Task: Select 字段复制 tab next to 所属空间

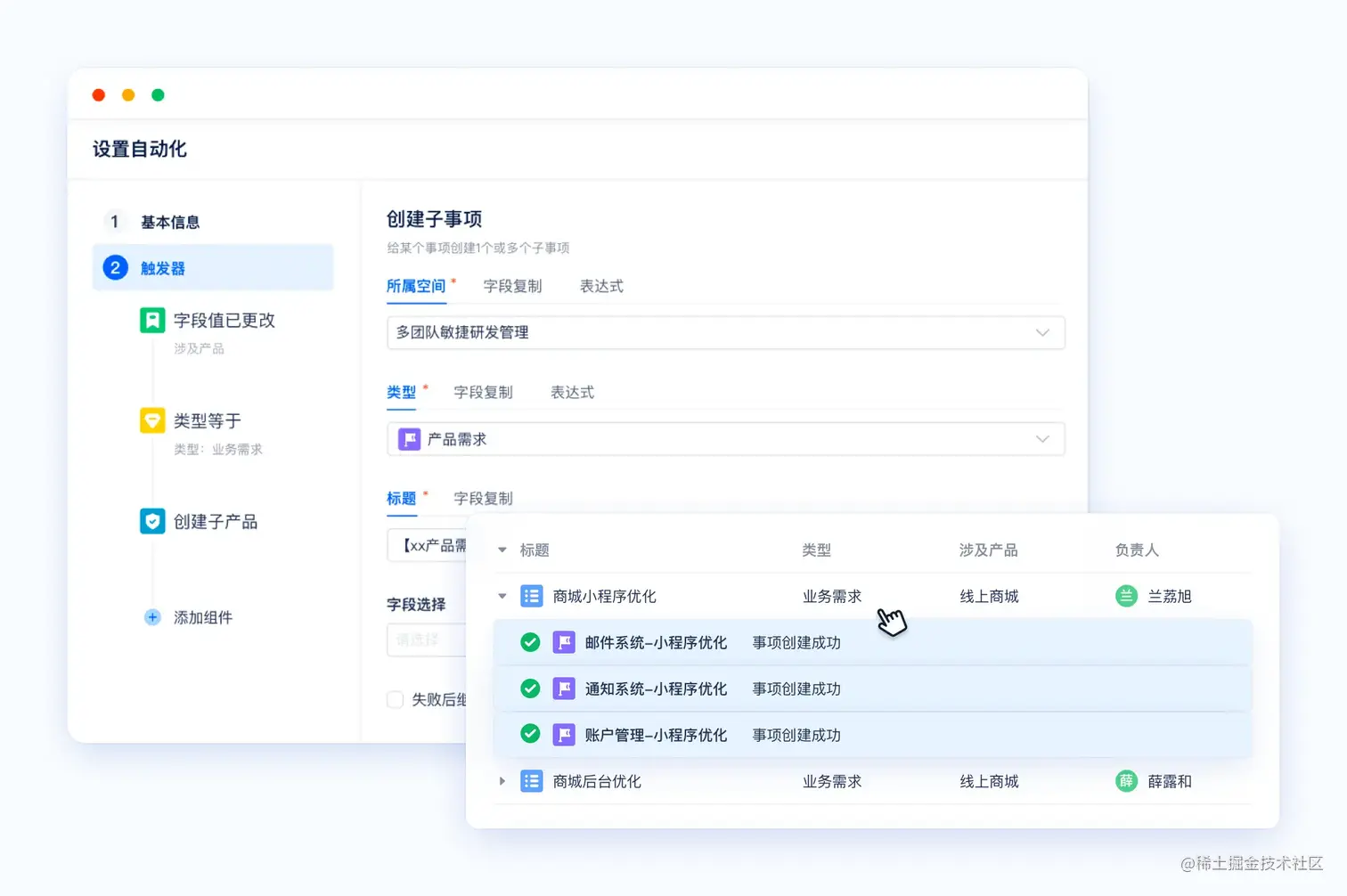Action: (512, 286)
